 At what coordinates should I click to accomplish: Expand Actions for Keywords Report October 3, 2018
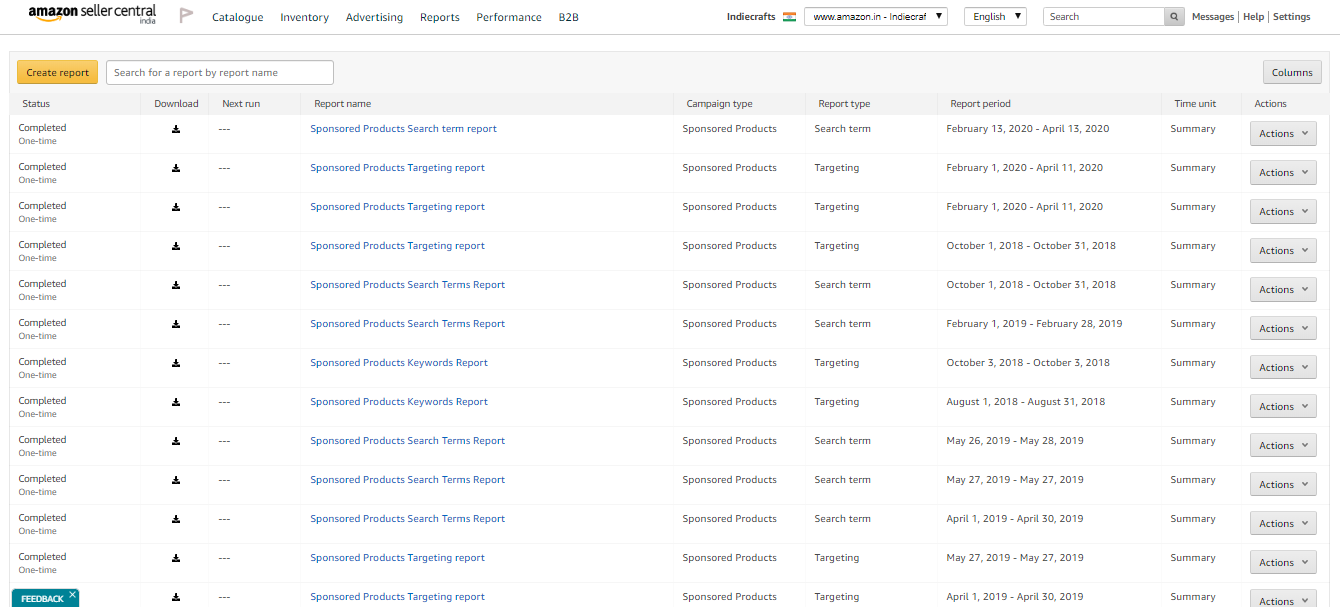click(1283, 368)
